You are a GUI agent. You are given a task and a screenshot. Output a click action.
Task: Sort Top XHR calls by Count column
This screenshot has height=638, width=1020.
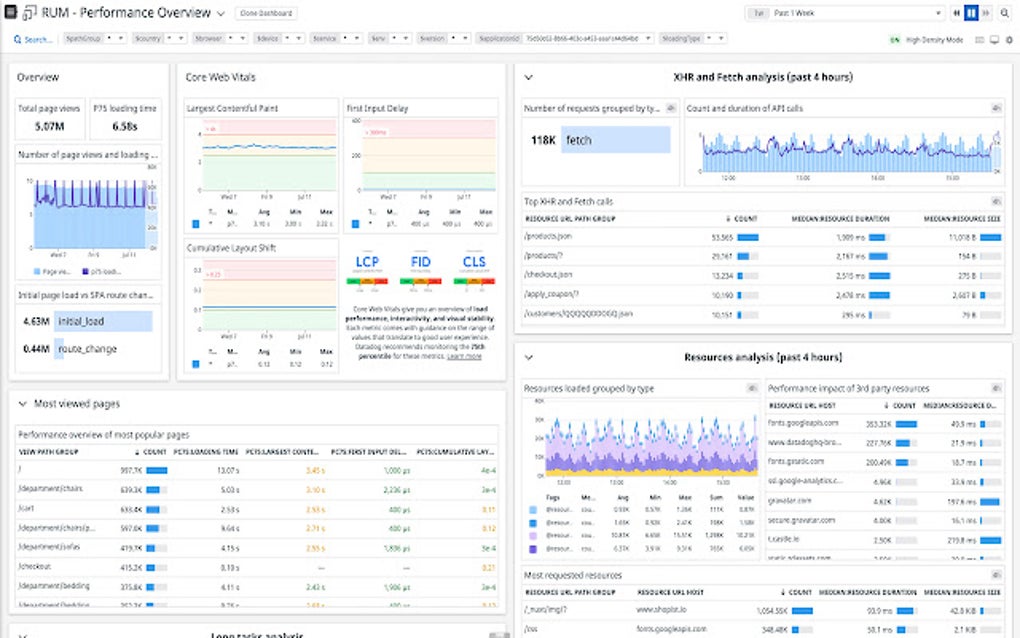[x=744, y=217]
